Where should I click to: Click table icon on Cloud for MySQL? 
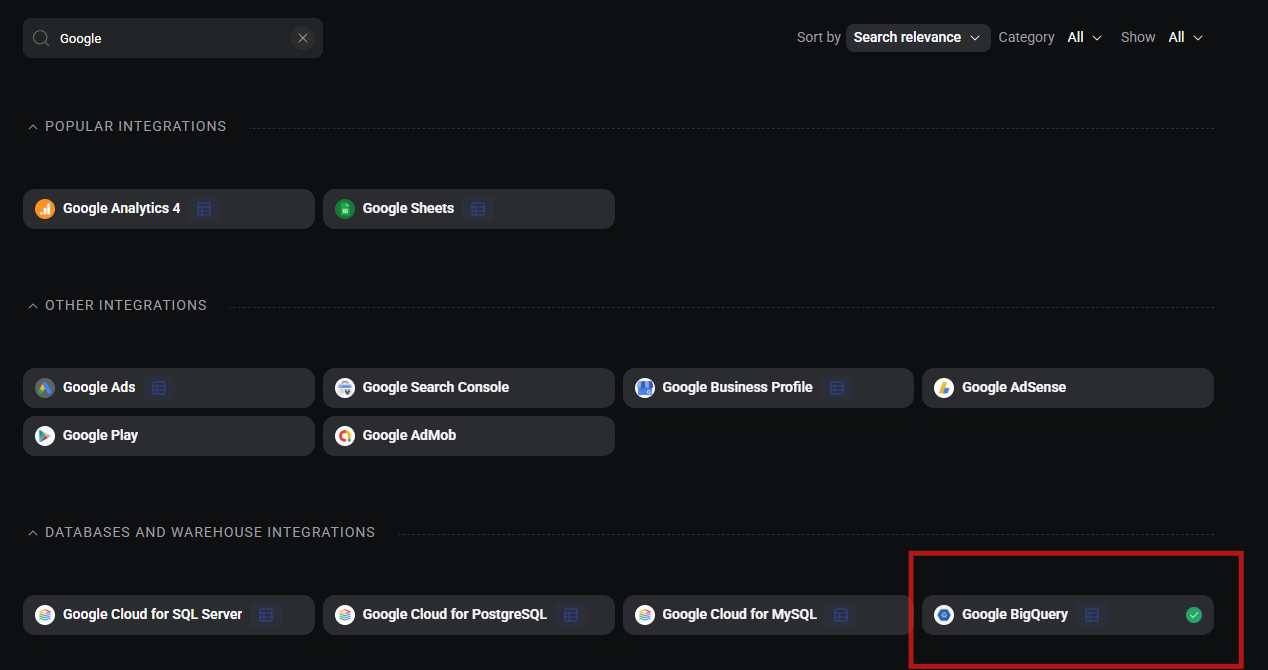point(841,615)
